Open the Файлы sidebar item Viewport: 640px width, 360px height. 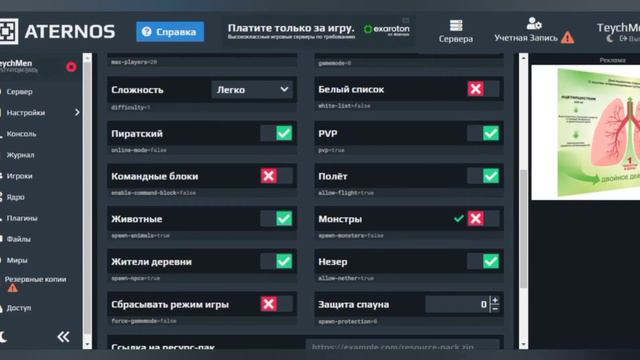(x=18, y=239)
